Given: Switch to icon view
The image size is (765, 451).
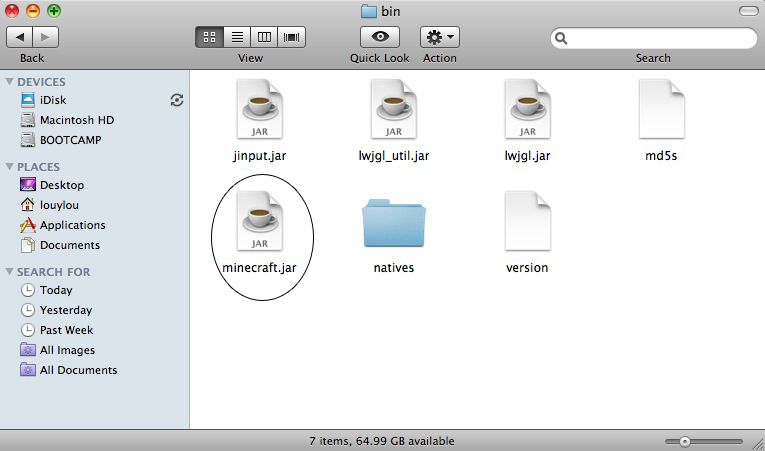Looking at the screenshot, I should point(209,37).
